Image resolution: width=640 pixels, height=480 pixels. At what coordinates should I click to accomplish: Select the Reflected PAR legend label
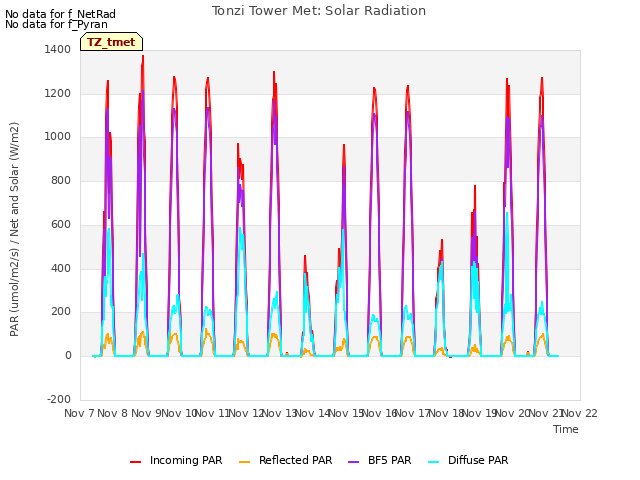(x=296, y=460)
